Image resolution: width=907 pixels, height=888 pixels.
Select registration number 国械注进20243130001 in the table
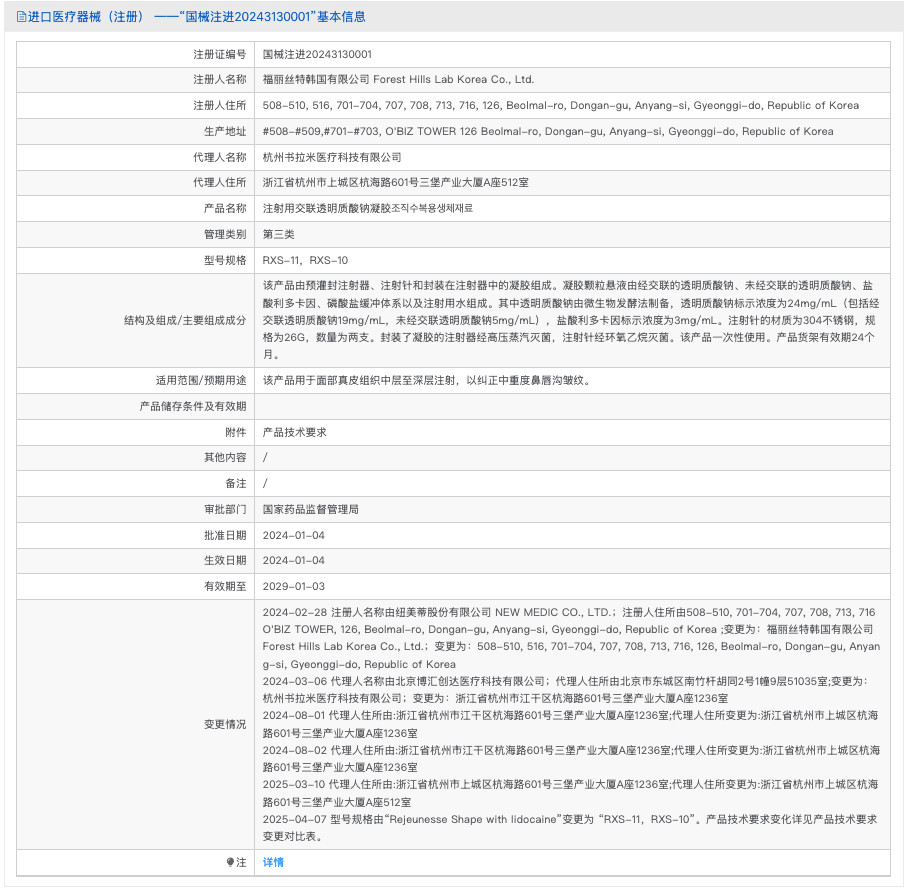(317, 54)
